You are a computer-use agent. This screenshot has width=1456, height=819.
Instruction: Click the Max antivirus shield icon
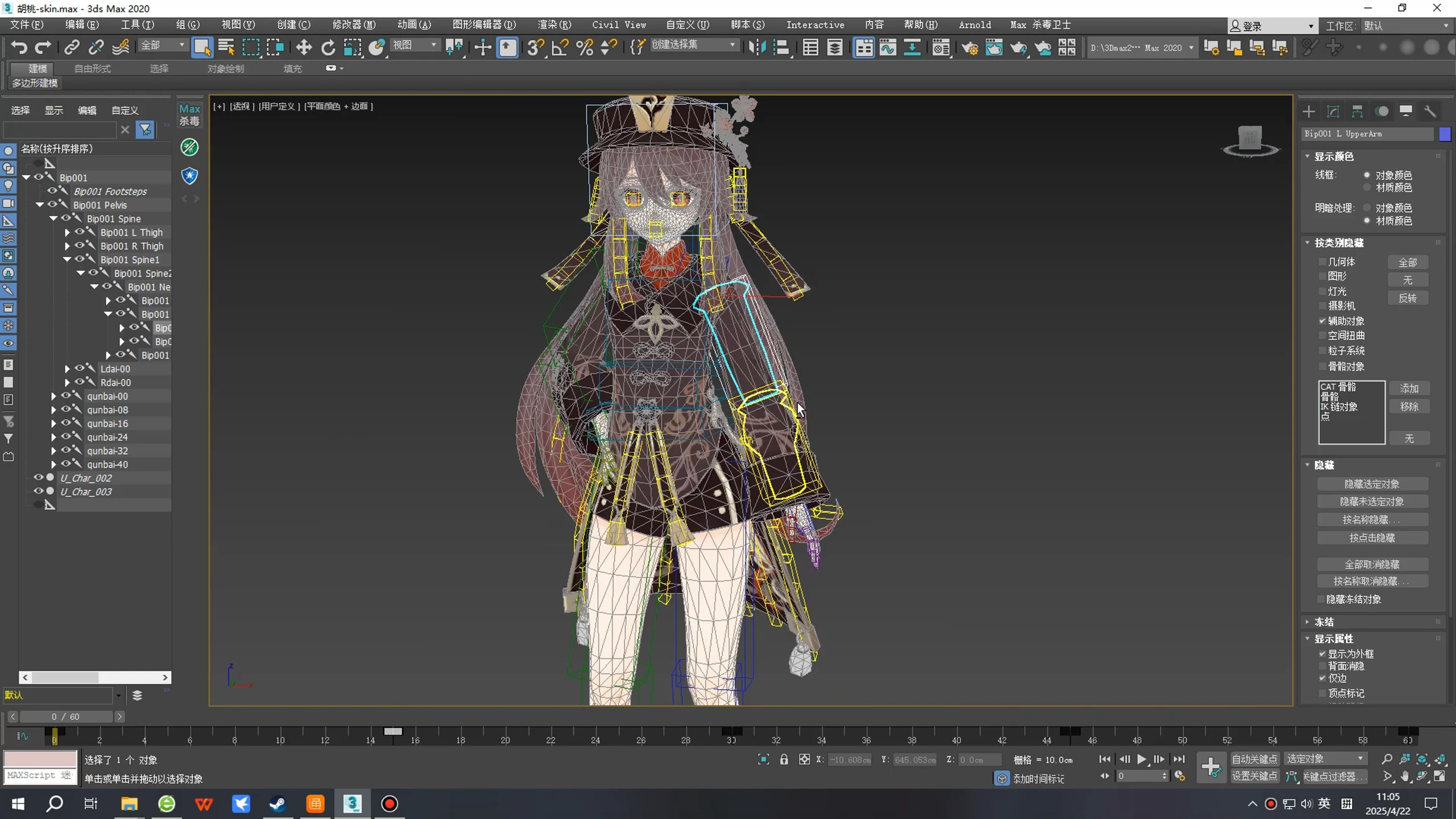click(x=189, y=176)
